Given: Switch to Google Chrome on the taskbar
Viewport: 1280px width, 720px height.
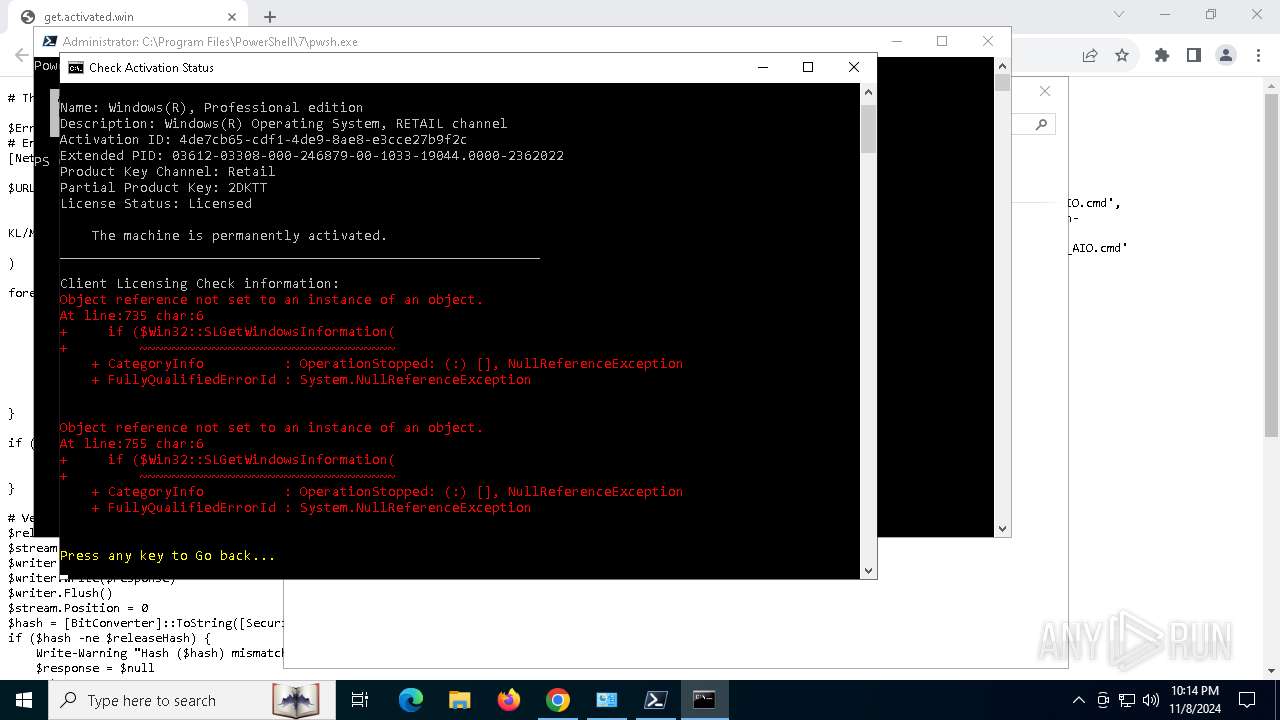Looking at the screenshot, I should (x=558, y=700).
